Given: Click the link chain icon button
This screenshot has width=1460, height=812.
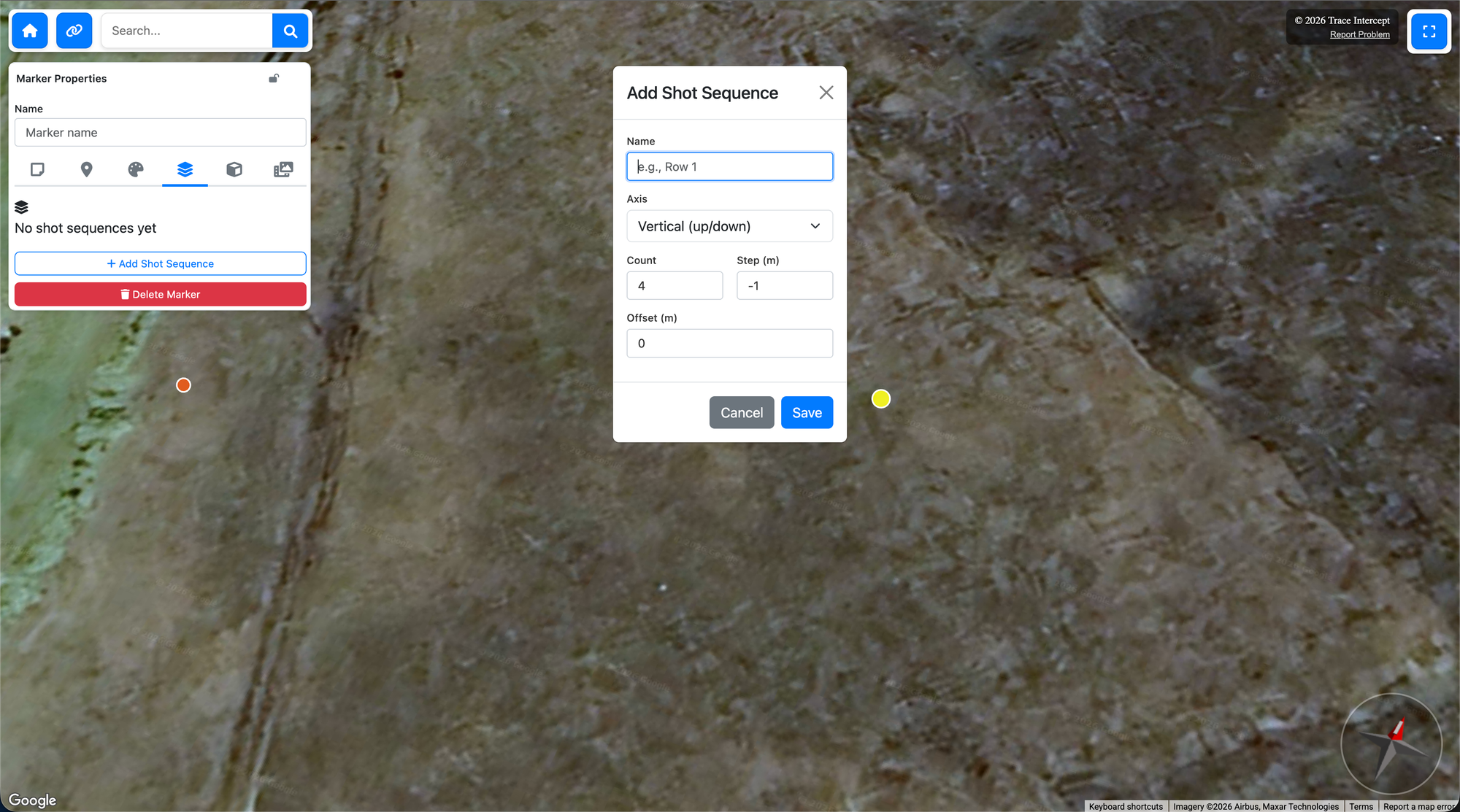Looking at the screenshot, I should pyautogui.click(x=74, y=31).
